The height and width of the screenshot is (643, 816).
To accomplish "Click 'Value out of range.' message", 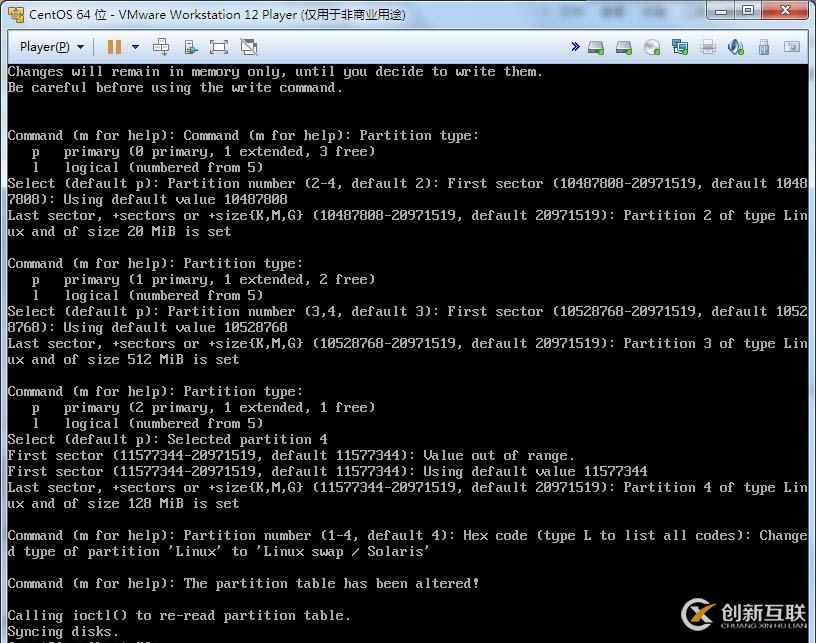I will coord(499,456).
